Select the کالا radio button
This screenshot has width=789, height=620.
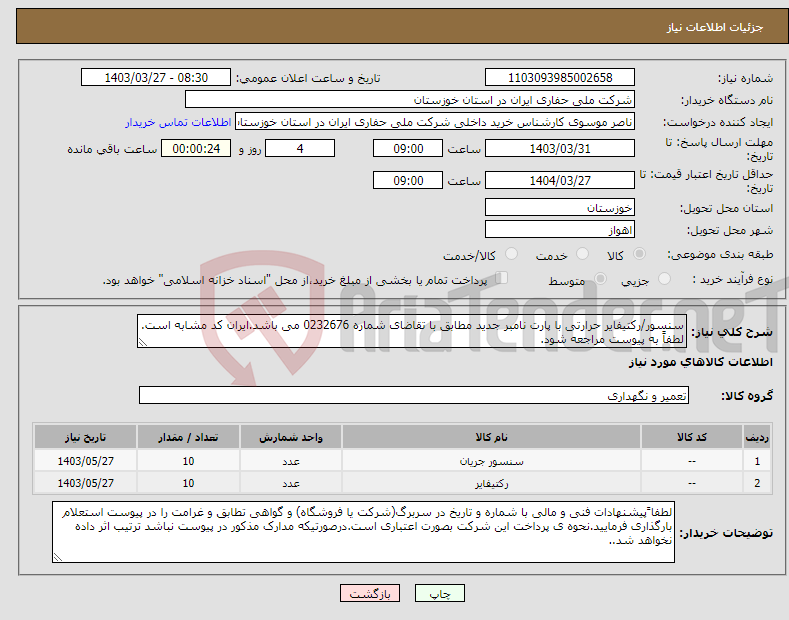639,254
